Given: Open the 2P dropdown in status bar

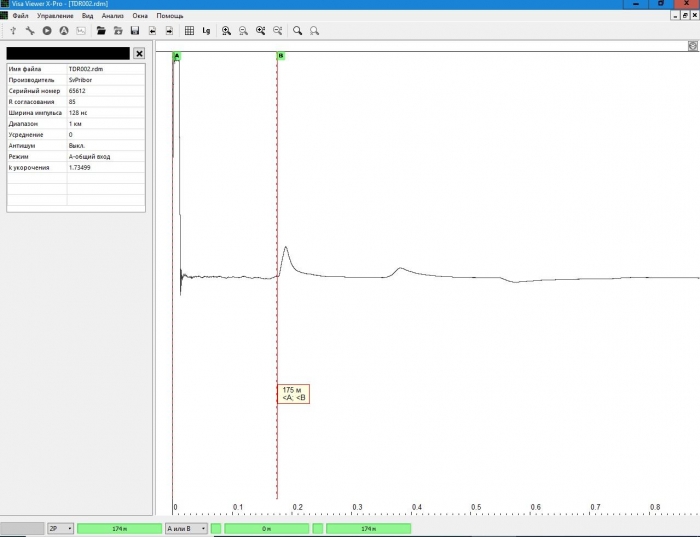Looking at the screenshot, I should [61, 529].
